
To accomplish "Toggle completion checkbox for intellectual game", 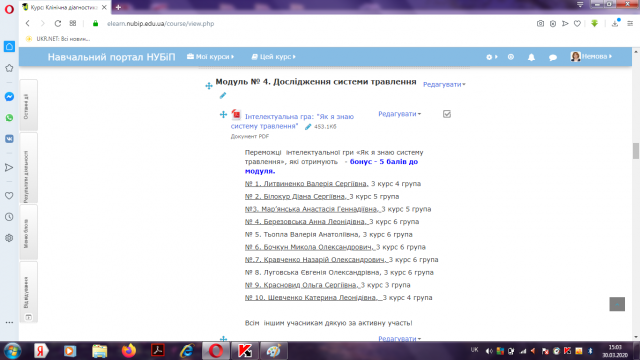I will click(447, 114).
